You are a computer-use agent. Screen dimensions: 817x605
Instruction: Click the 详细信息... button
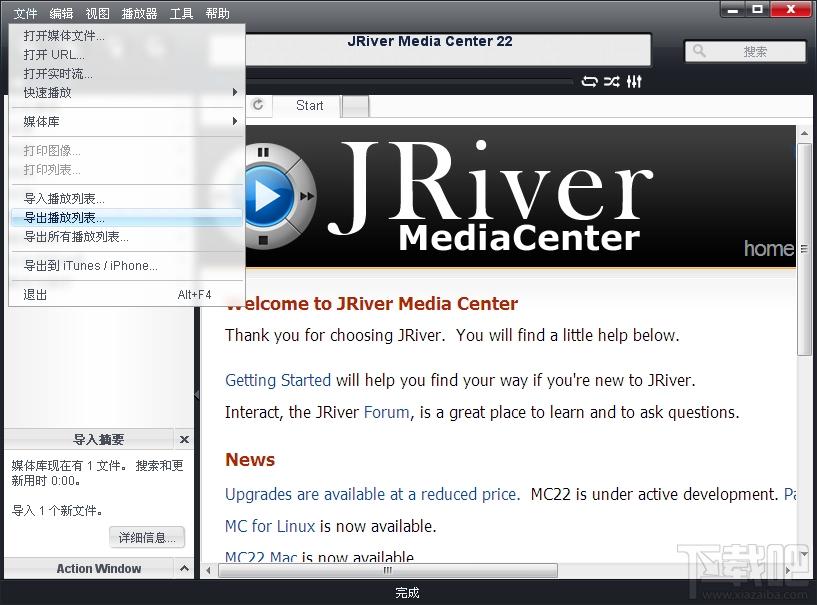click(x=147, y=537)
